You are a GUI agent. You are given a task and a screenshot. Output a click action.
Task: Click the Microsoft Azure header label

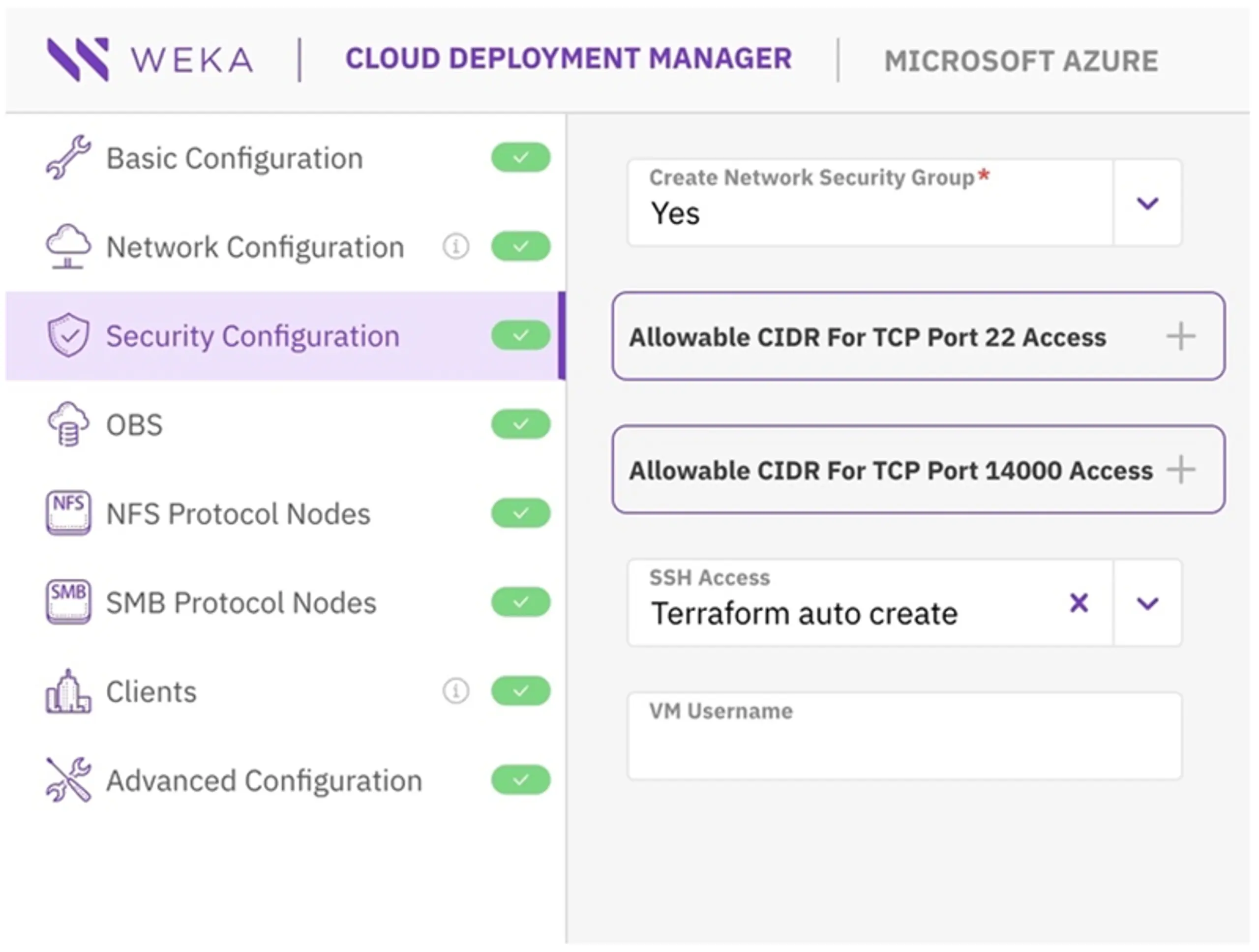pyautogui.click(x=1021, y=61)
